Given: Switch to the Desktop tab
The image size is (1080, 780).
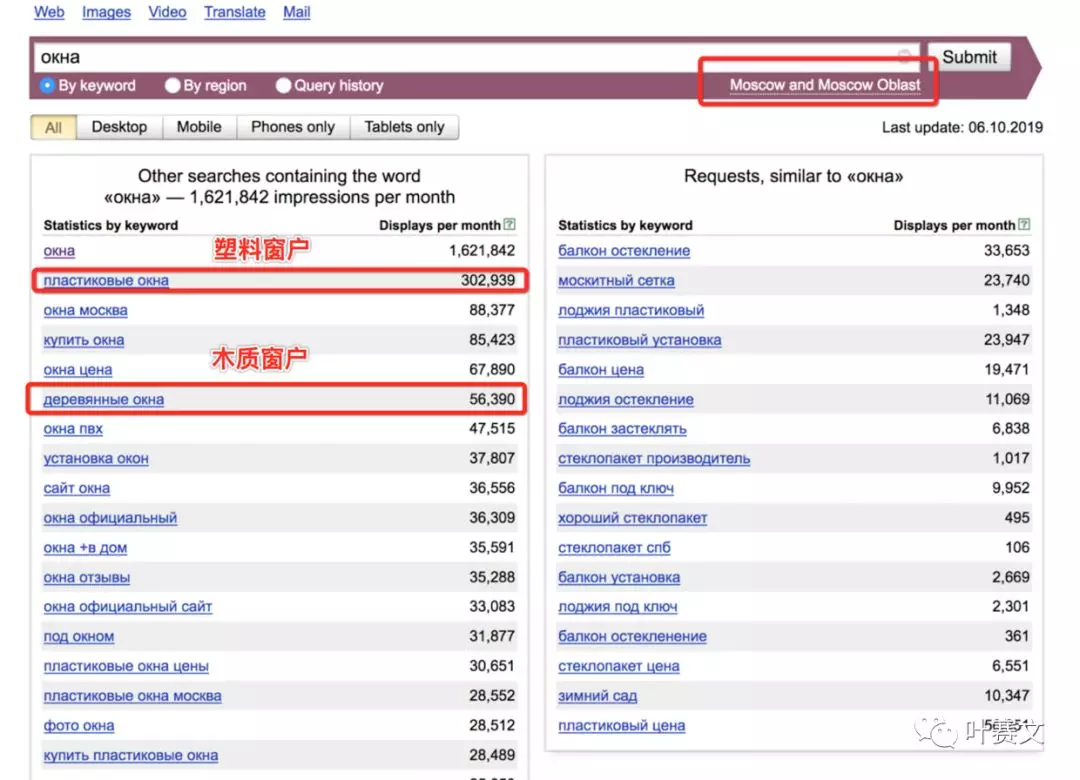Looking at the screenshot, I should coord(119,127).
